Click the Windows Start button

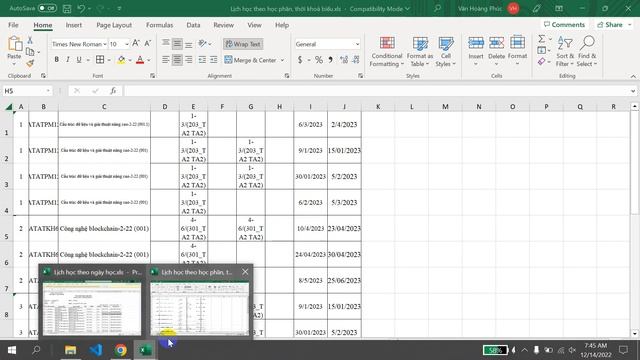click(12, 350)
